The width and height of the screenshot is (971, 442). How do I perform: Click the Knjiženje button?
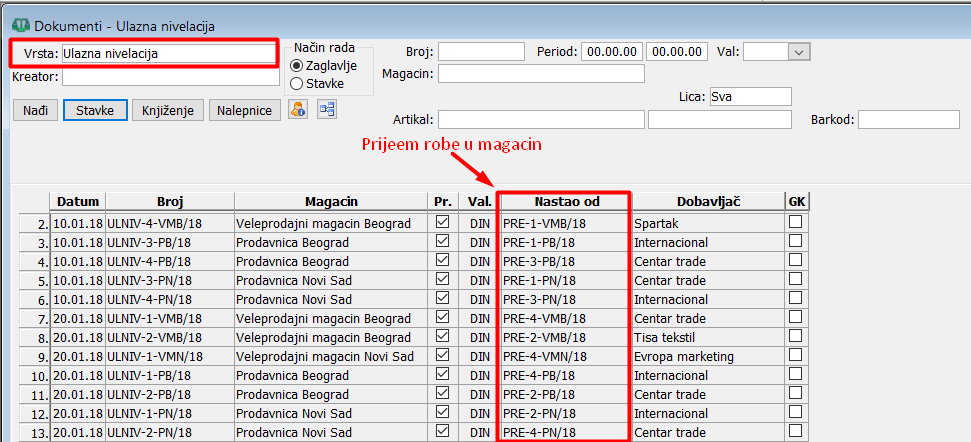click(168, 110)
